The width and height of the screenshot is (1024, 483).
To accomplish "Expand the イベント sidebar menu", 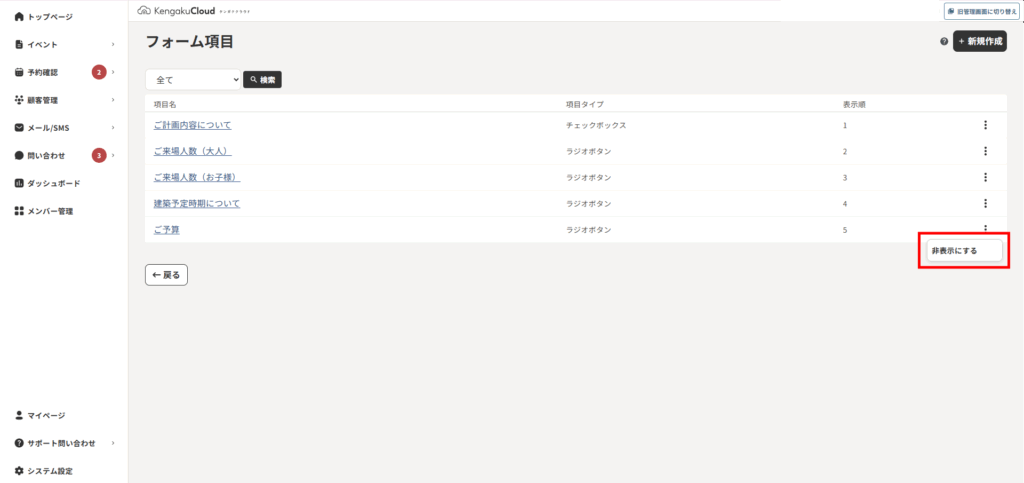I will (64, 44).
